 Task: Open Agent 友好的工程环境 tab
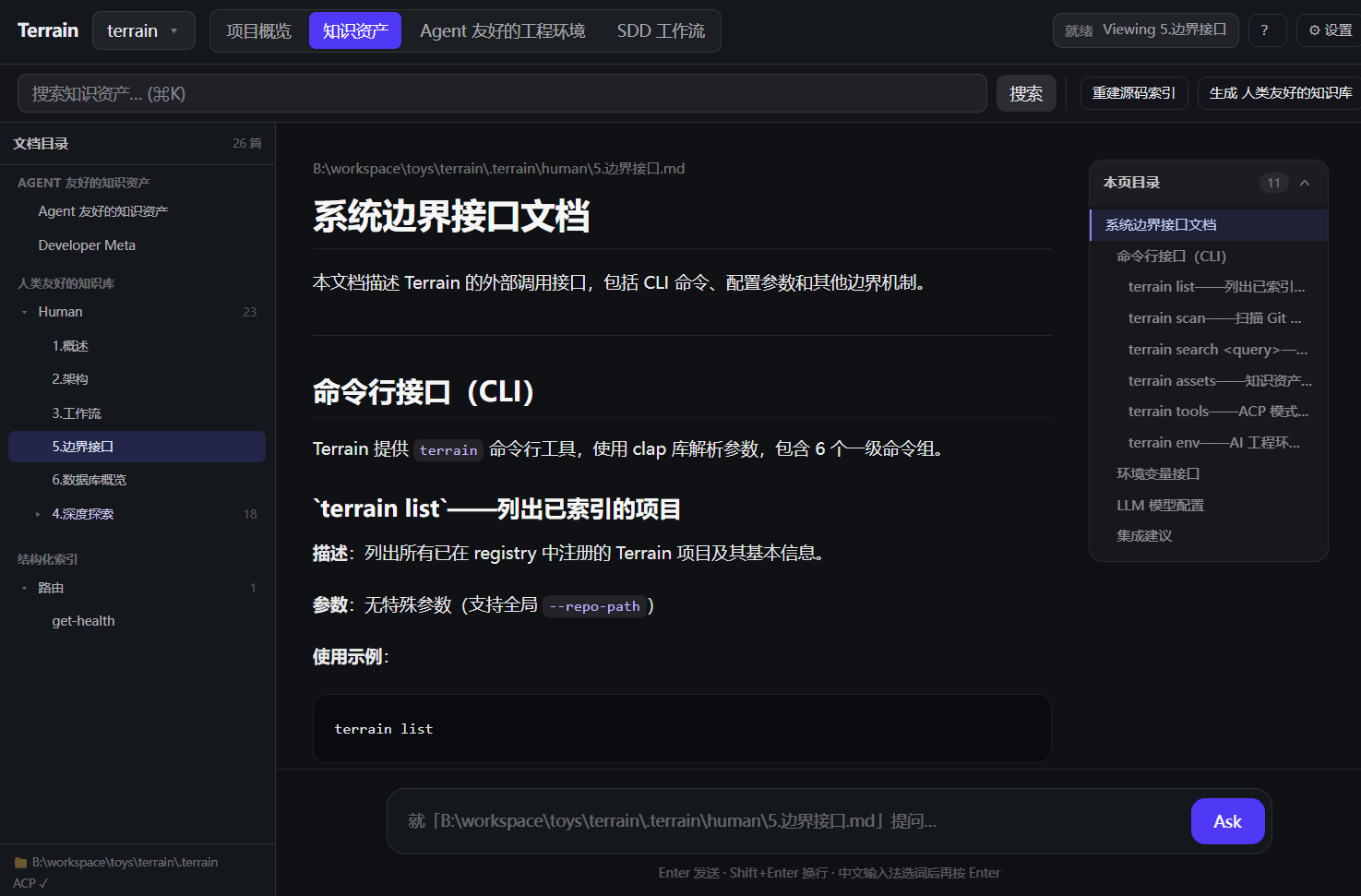(x=502, y=30)
